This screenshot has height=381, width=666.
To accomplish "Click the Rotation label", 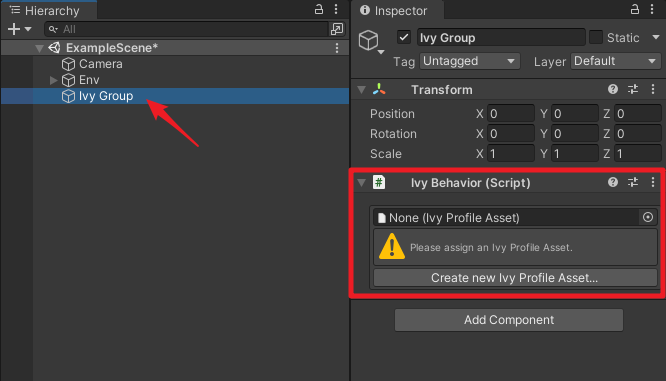I will 393,134.
